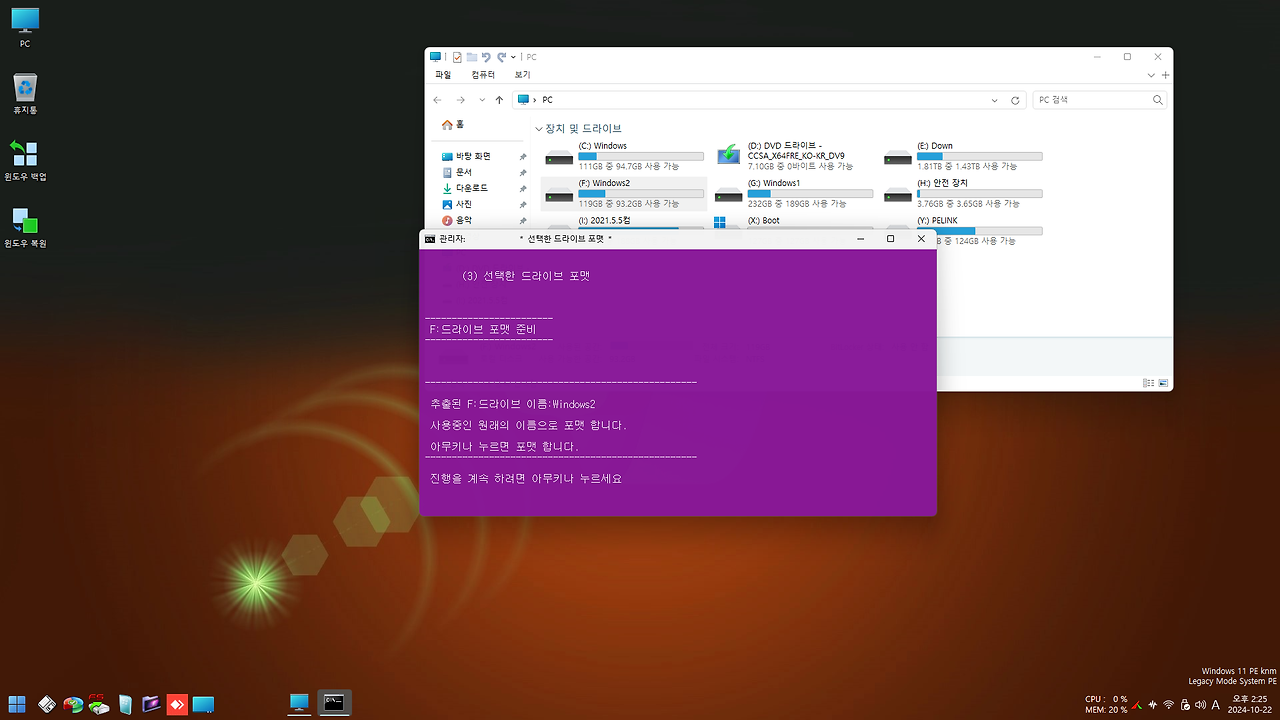Expand the address bar history dropdown
1280x720 pixels.
coord(994,100)
